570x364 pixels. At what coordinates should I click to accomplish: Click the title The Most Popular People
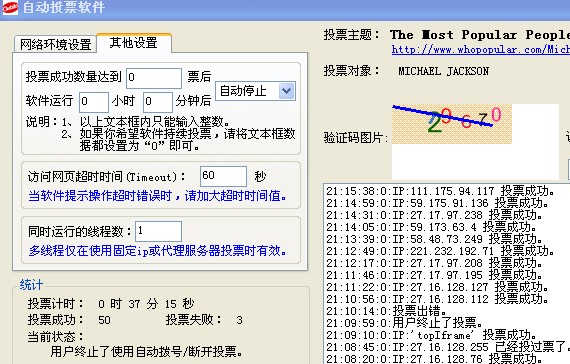pyautogui.click(x=480, y=35)
